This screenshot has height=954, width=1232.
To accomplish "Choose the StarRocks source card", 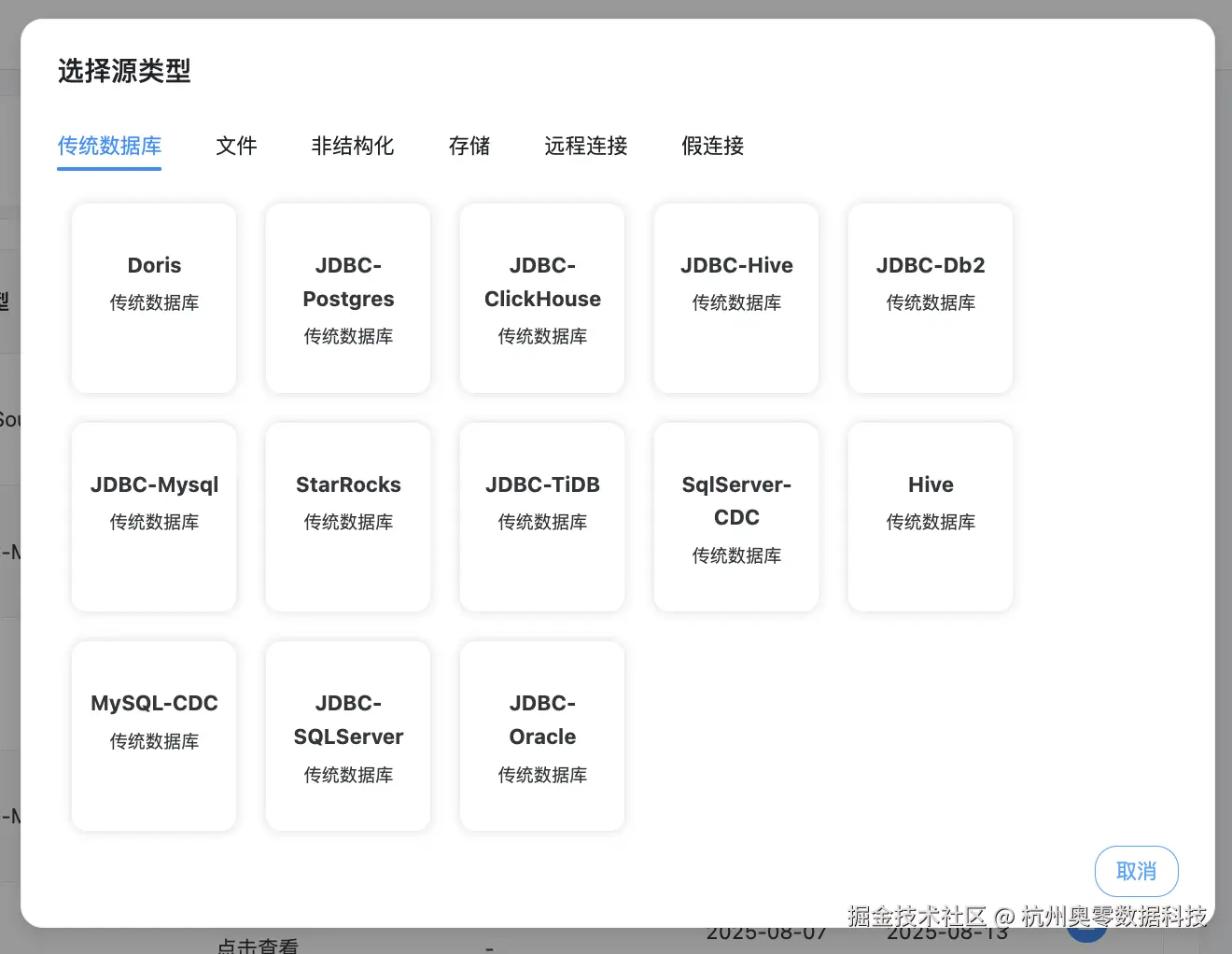I will [348, 517].
